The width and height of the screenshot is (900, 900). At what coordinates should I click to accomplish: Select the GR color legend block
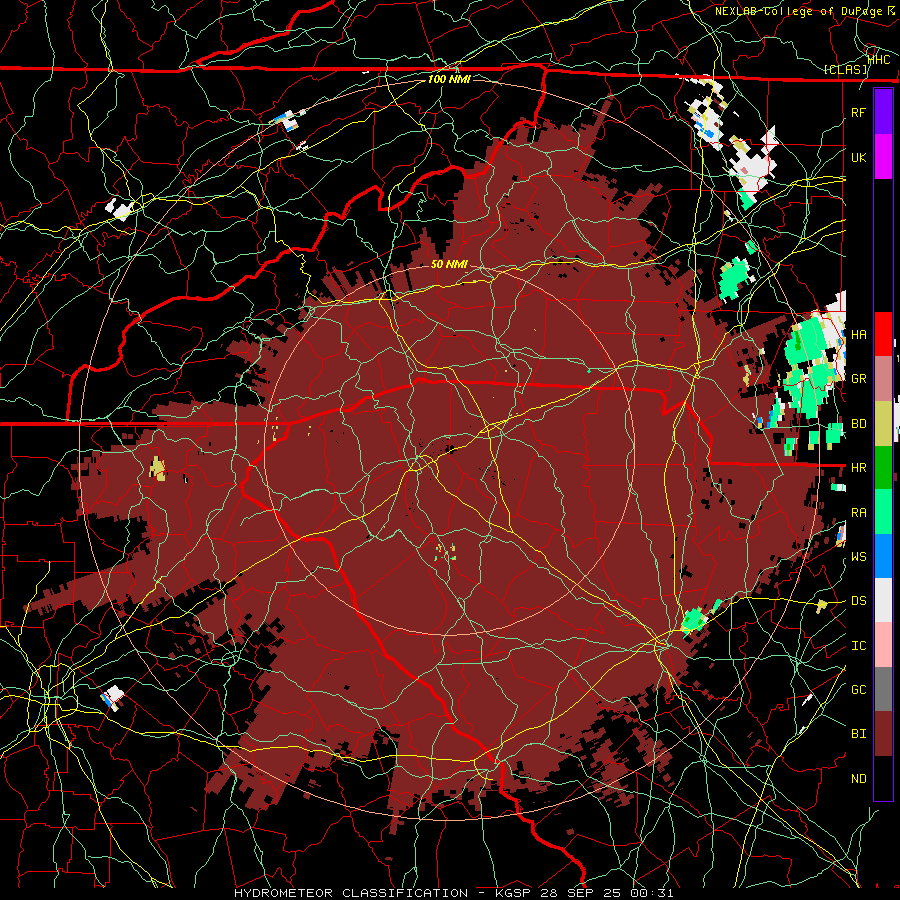pos(883,379)
